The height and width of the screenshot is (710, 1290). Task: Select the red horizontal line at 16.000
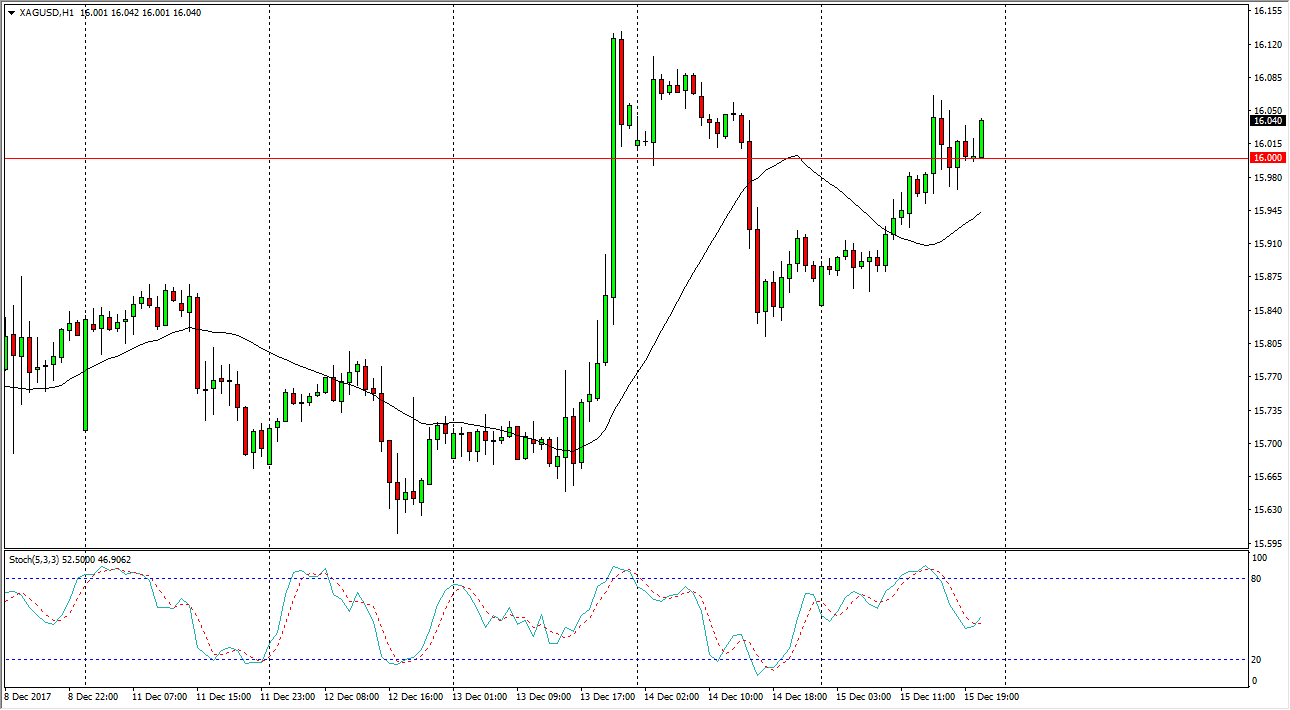tap(400, 158)
